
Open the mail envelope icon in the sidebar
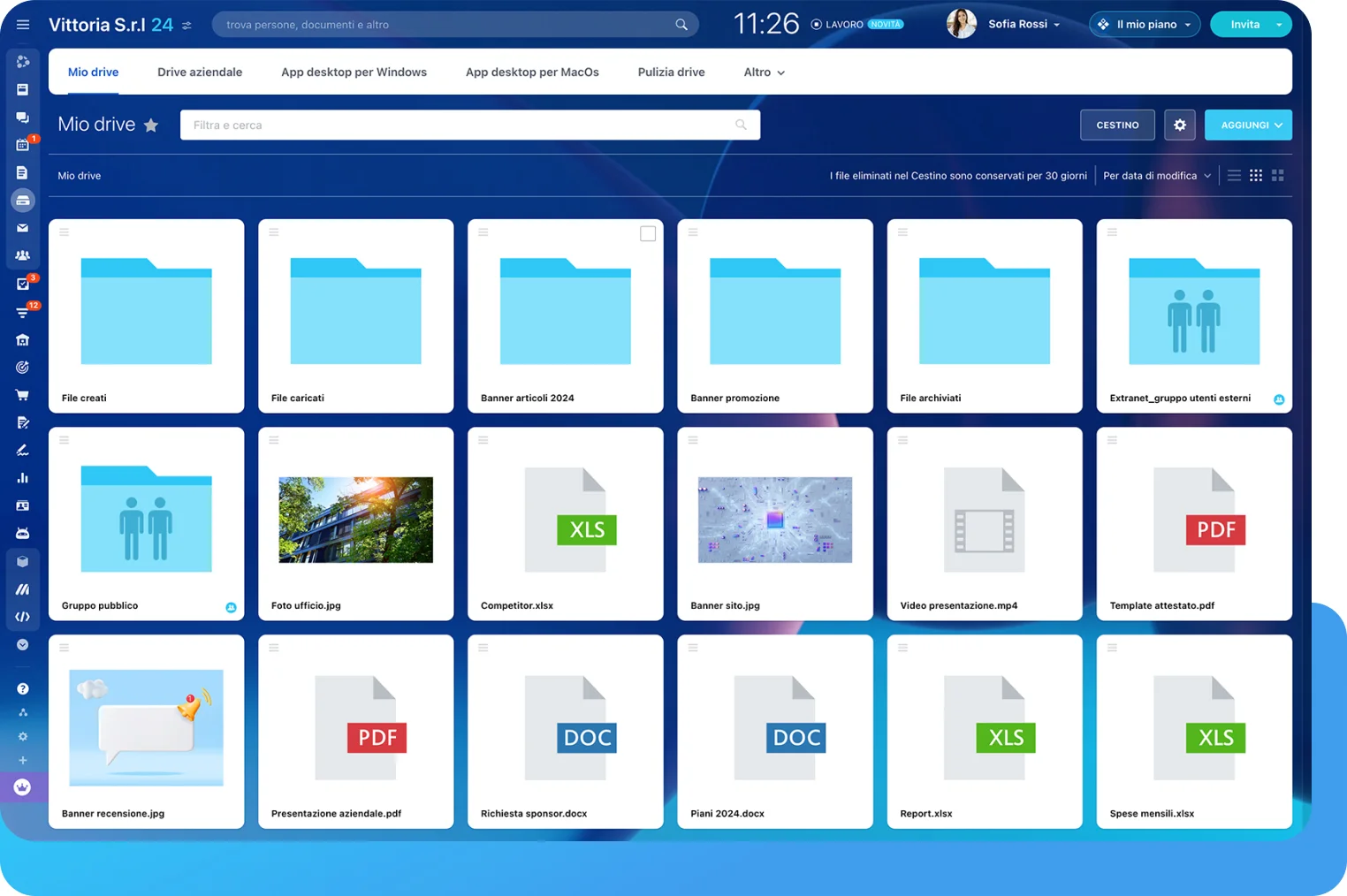(22, 228)
